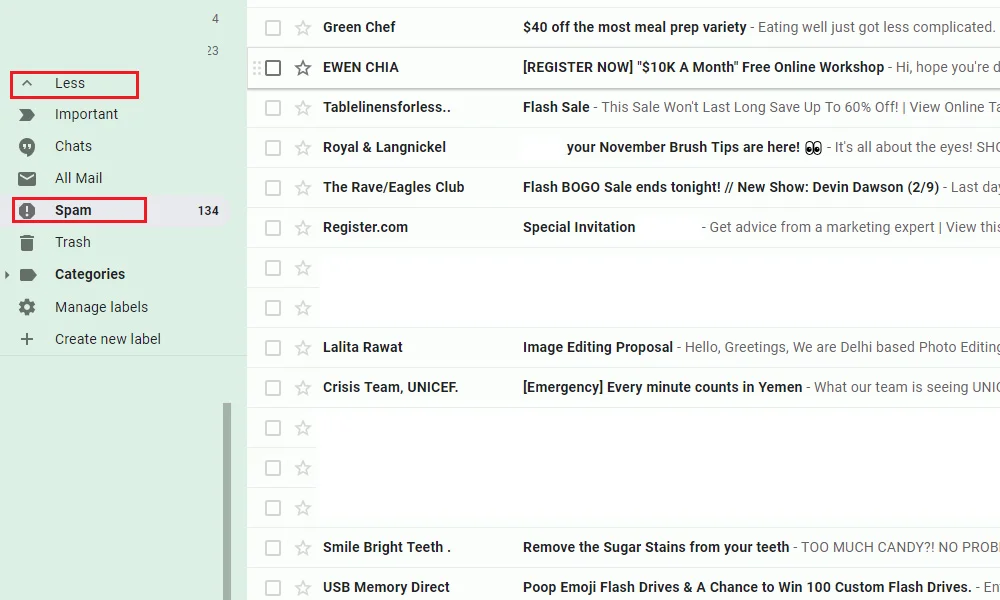Star the Green Chef email
Screen dimensions: 1000x600
pyautogui.click(x=303, y=27)
